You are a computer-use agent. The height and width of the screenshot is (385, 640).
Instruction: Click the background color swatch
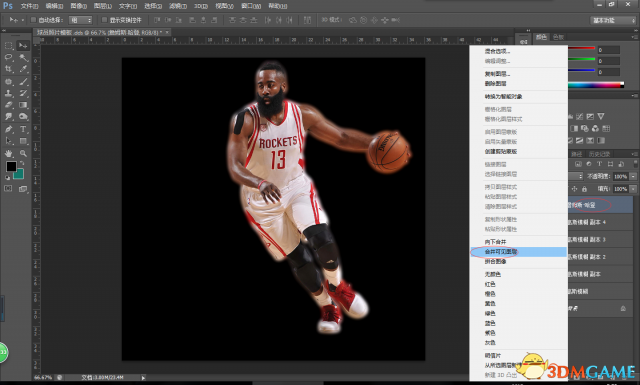[x=19, y=175]
